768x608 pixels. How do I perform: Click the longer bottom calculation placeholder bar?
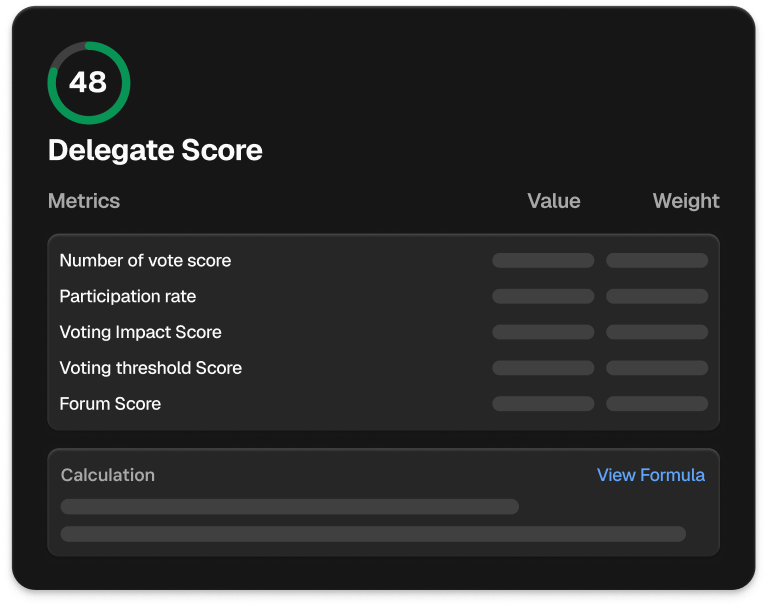pyautogui.click(x=373, y=534)
